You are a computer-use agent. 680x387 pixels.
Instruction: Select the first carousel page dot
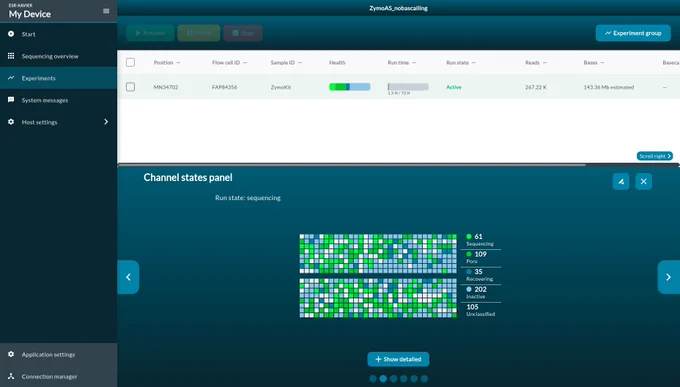click(373, 379)
